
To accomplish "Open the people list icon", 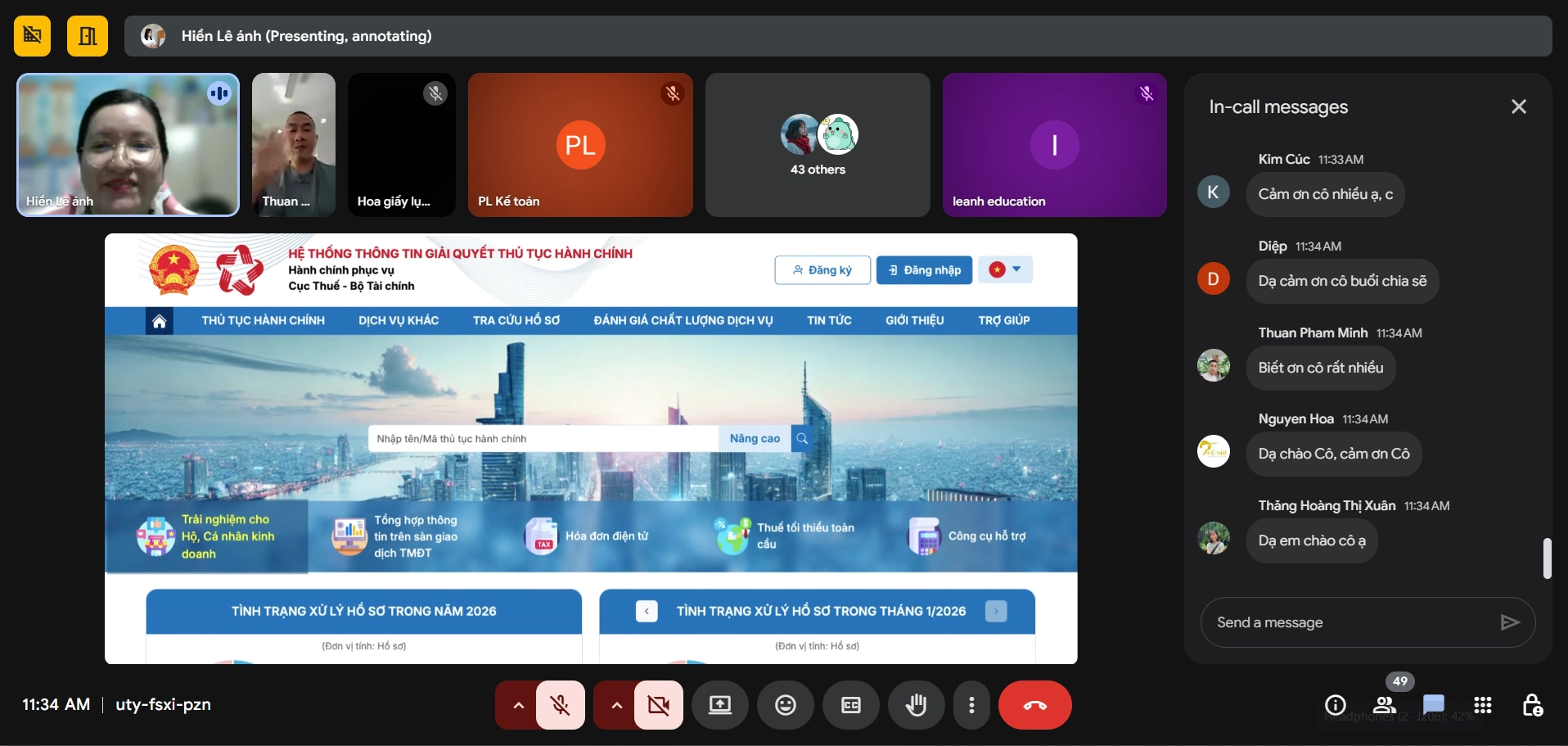I will (x=1385, y=705).
